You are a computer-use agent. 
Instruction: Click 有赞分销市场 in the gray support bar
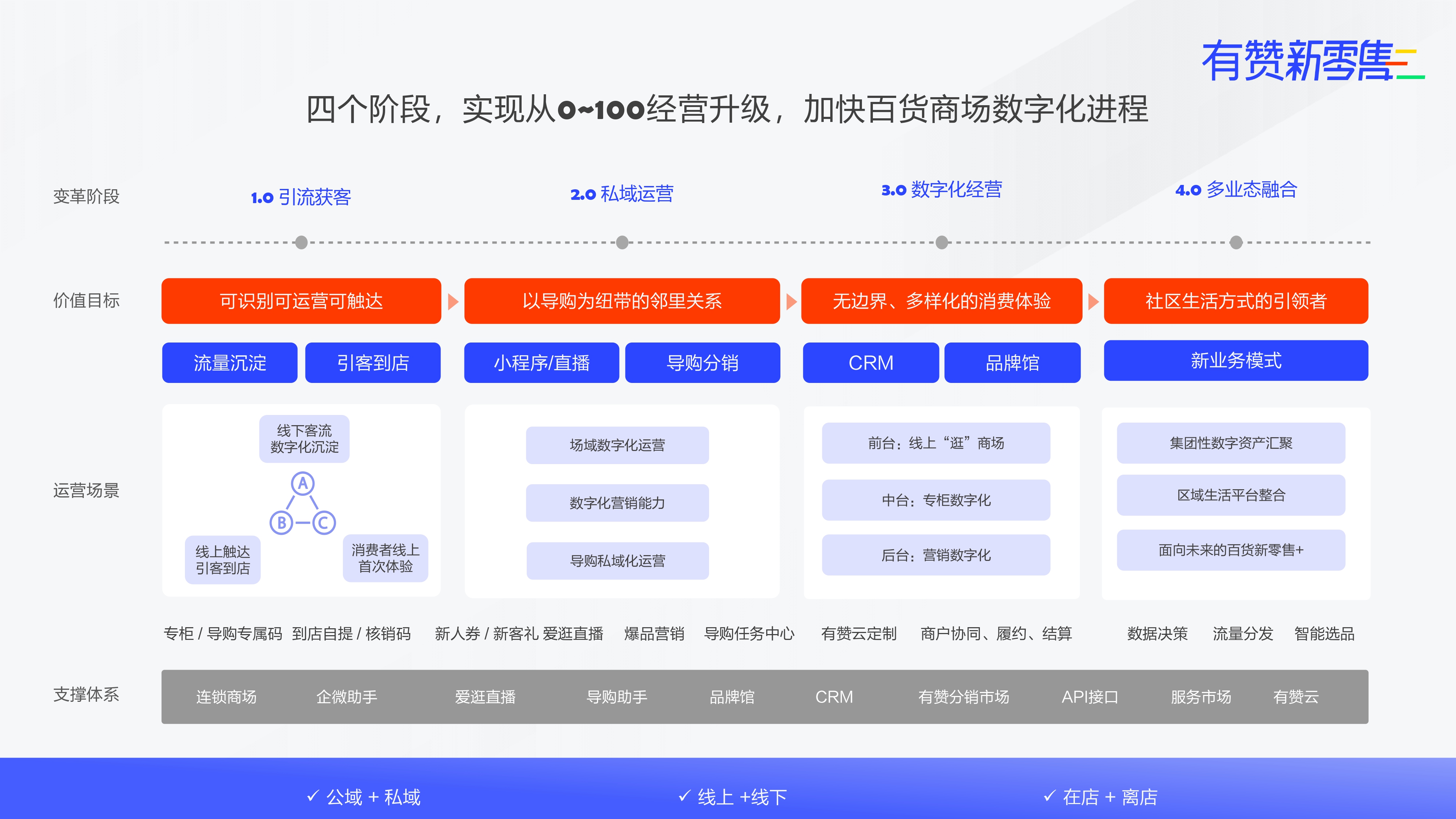[963, 697]
